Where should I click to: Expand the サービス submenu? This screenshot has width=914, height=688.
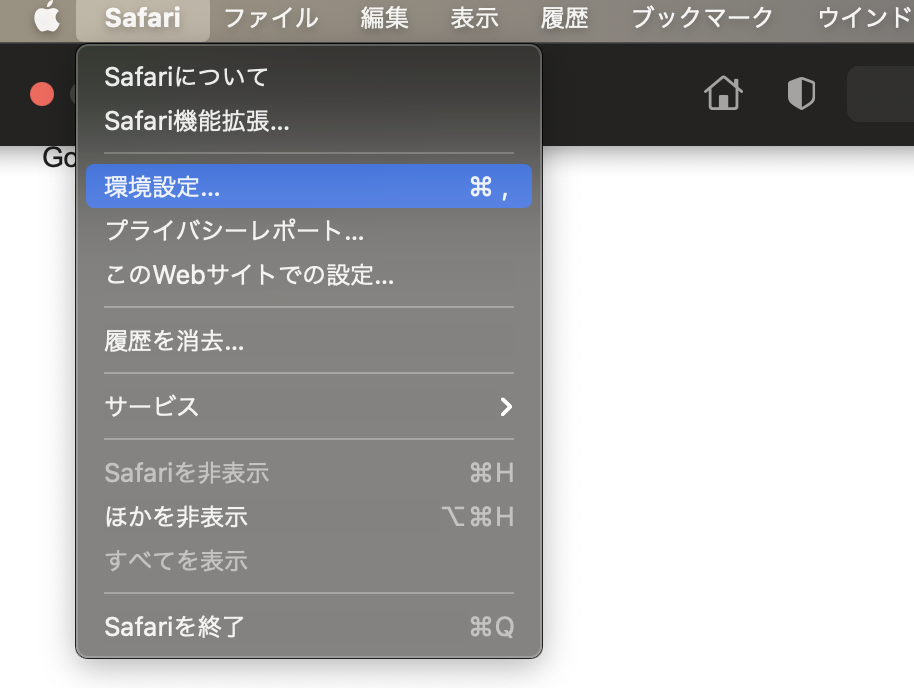(x=309, y=406)
